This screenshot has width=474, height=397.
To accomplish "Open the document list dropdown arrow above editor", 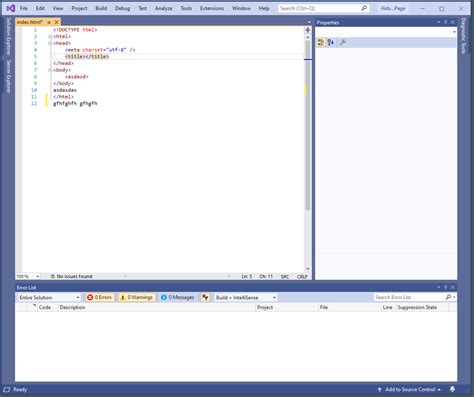I will pyautogui.click(x=309, y=22).
